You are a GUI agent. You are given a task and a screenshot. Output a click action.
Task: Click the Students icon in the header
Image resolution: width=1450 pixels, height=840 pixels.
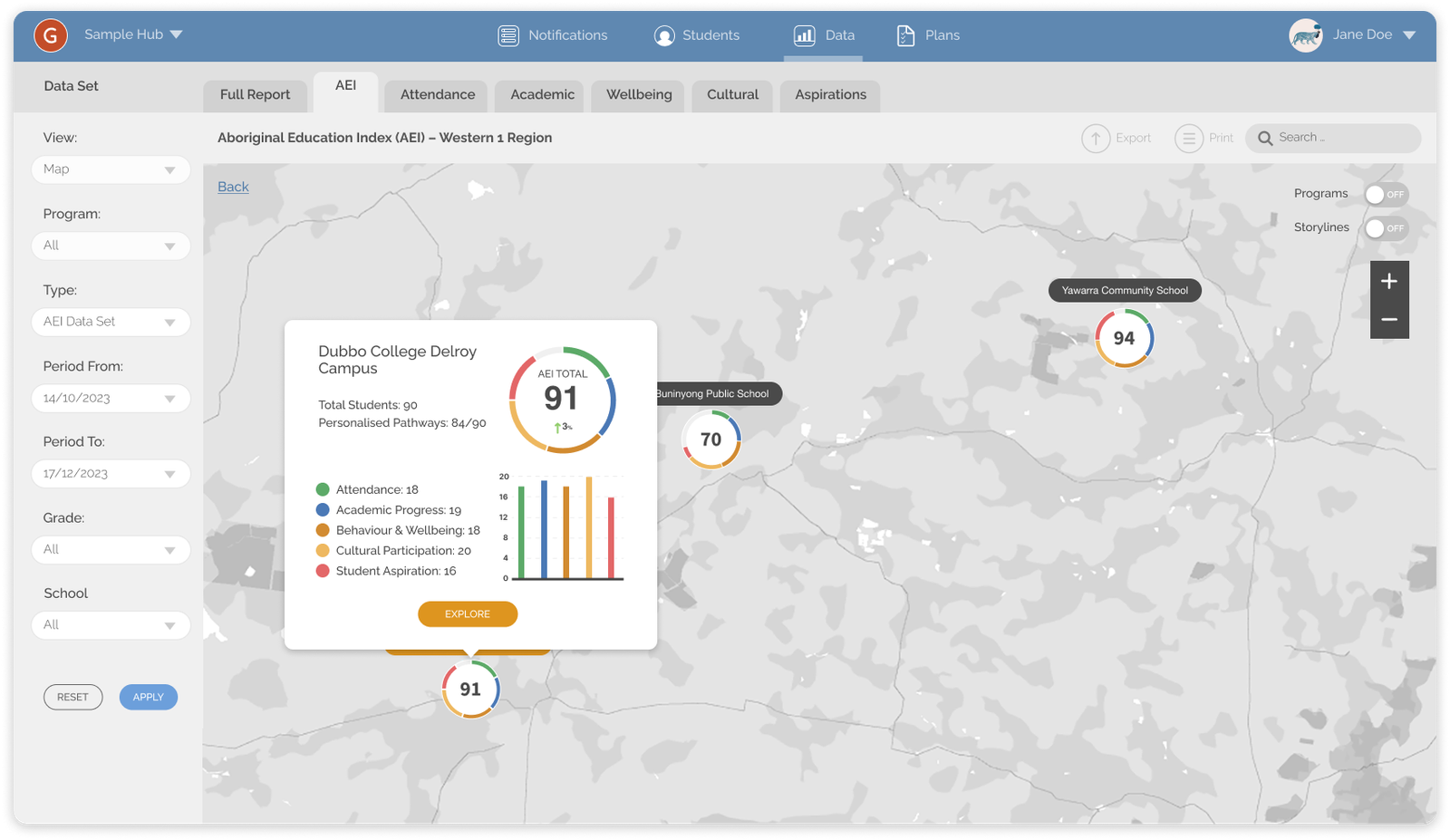tap(664, 35)
